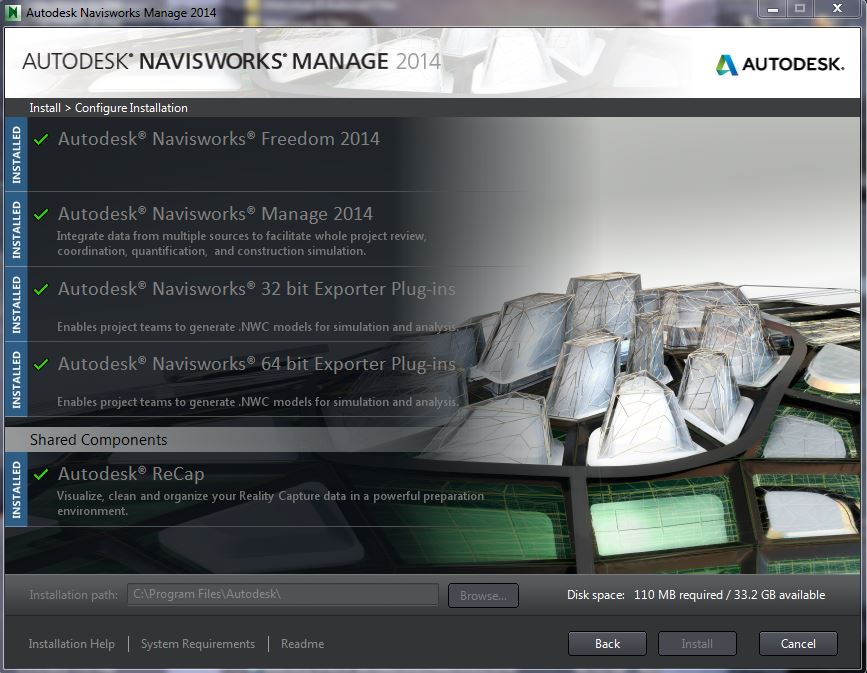Open the Browse dialog for installation path
The width and height of the screenshot is (867, 673).
tap(483, 595)
